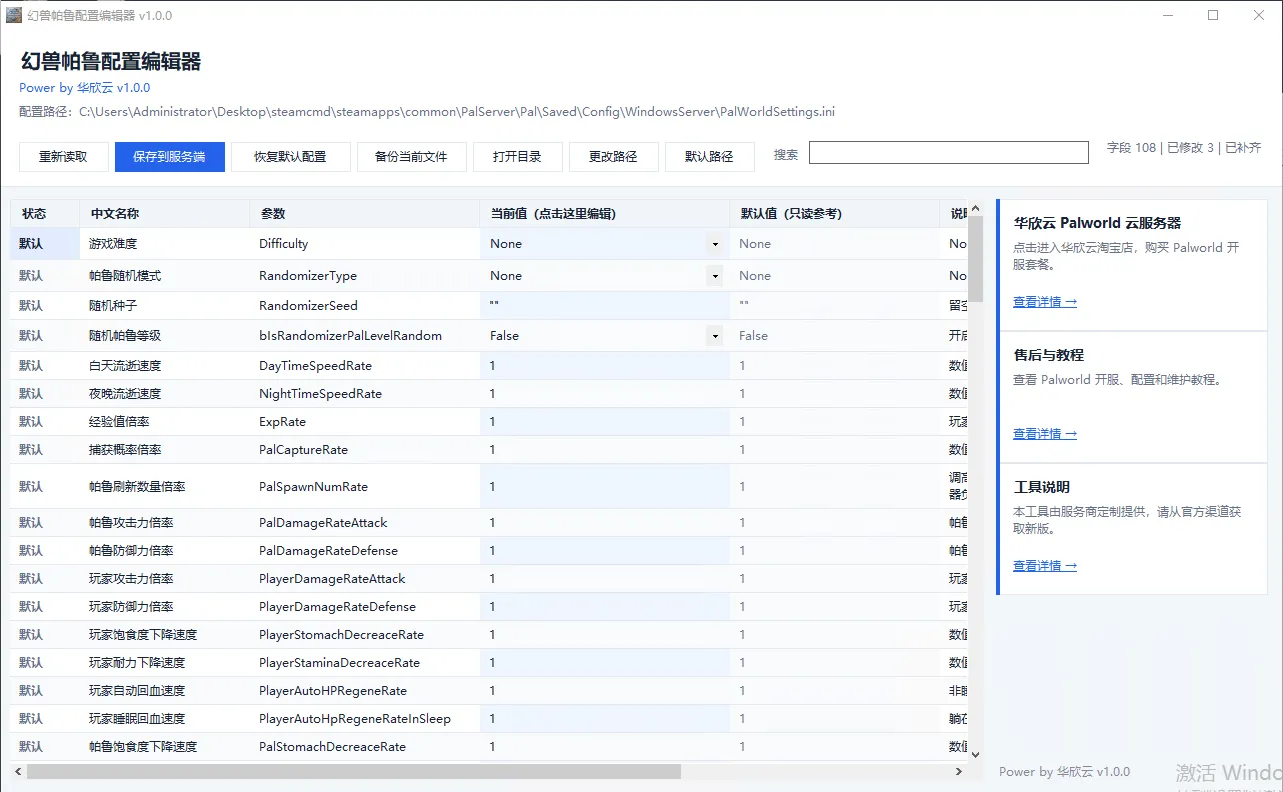Edit the ExpRate current value
This screenshot has height=792, width=1283.
click(x=605, y=422)
